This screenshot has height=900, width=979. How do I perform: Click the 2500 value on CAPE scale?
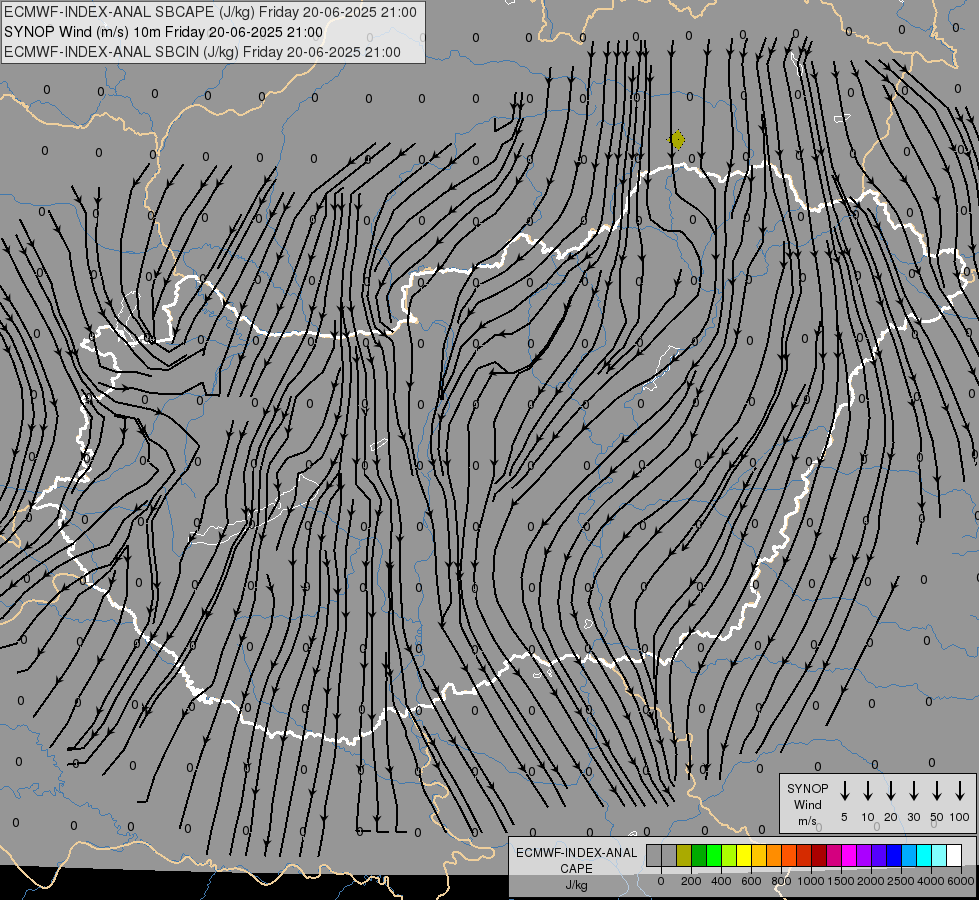point(901,881)
